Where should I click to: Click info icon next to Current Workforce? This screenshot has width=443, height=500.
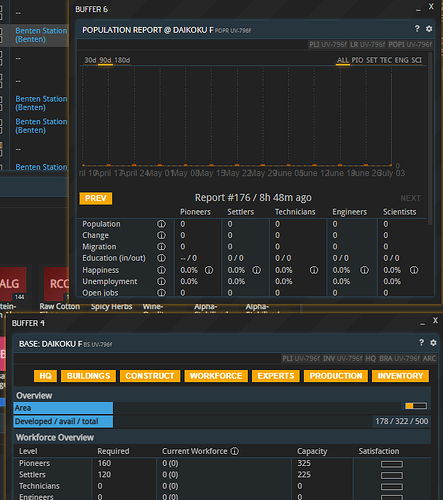click(x=235, y=451)
